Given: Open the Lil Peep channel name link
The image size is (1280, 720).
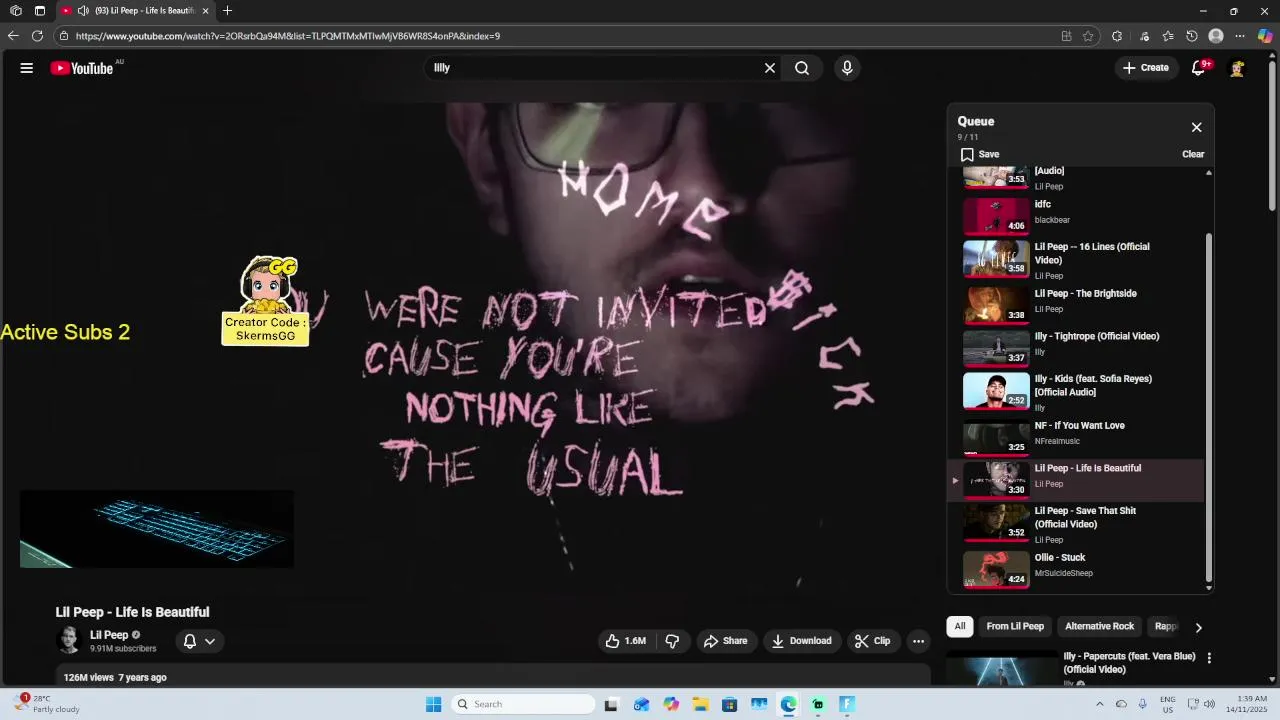Looking at the screenshot, I should pyautogui.click(x=109, y=635).
